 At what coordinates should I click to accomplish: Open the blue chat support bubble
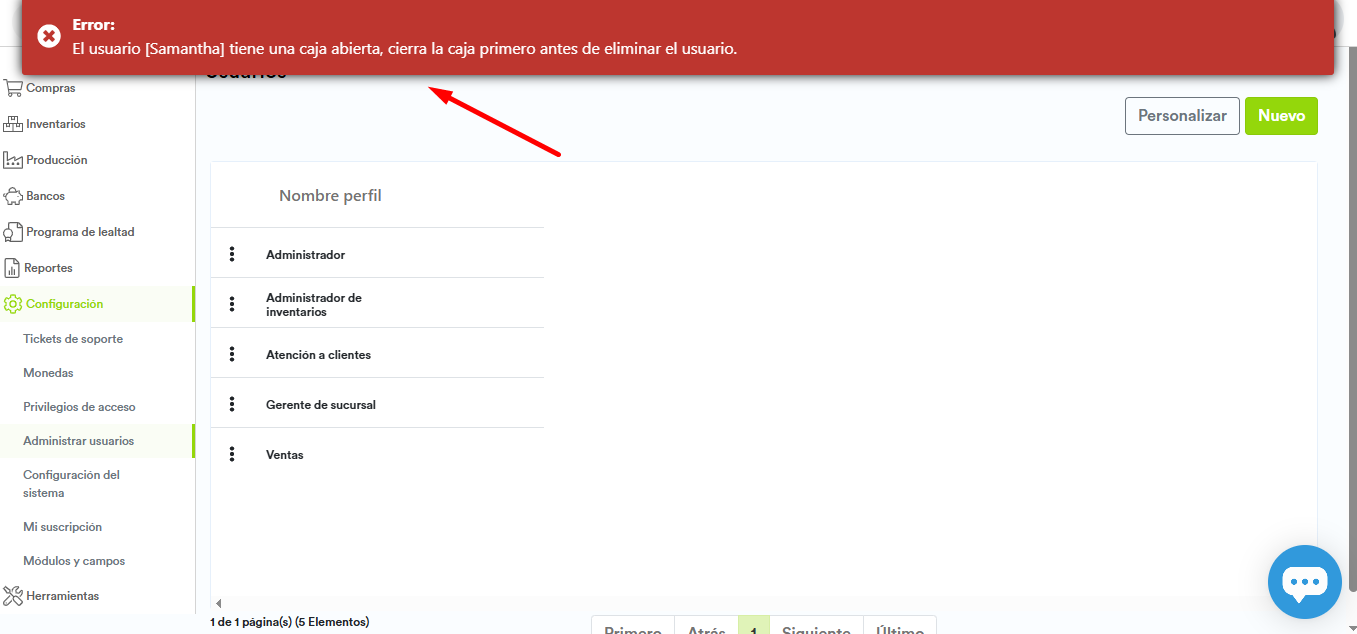[x=1304, y=582]
